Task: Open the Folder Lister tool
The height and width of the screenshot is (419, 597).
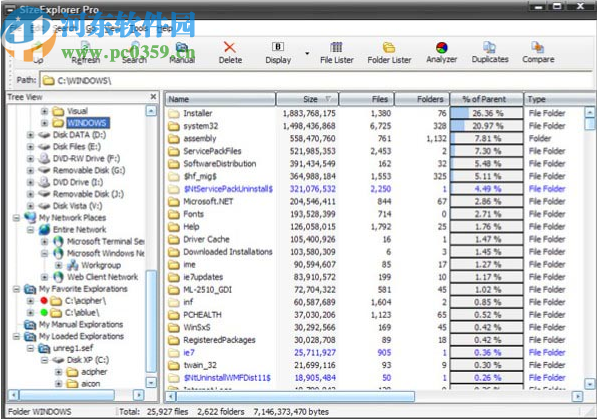Action: pos(389,53)
